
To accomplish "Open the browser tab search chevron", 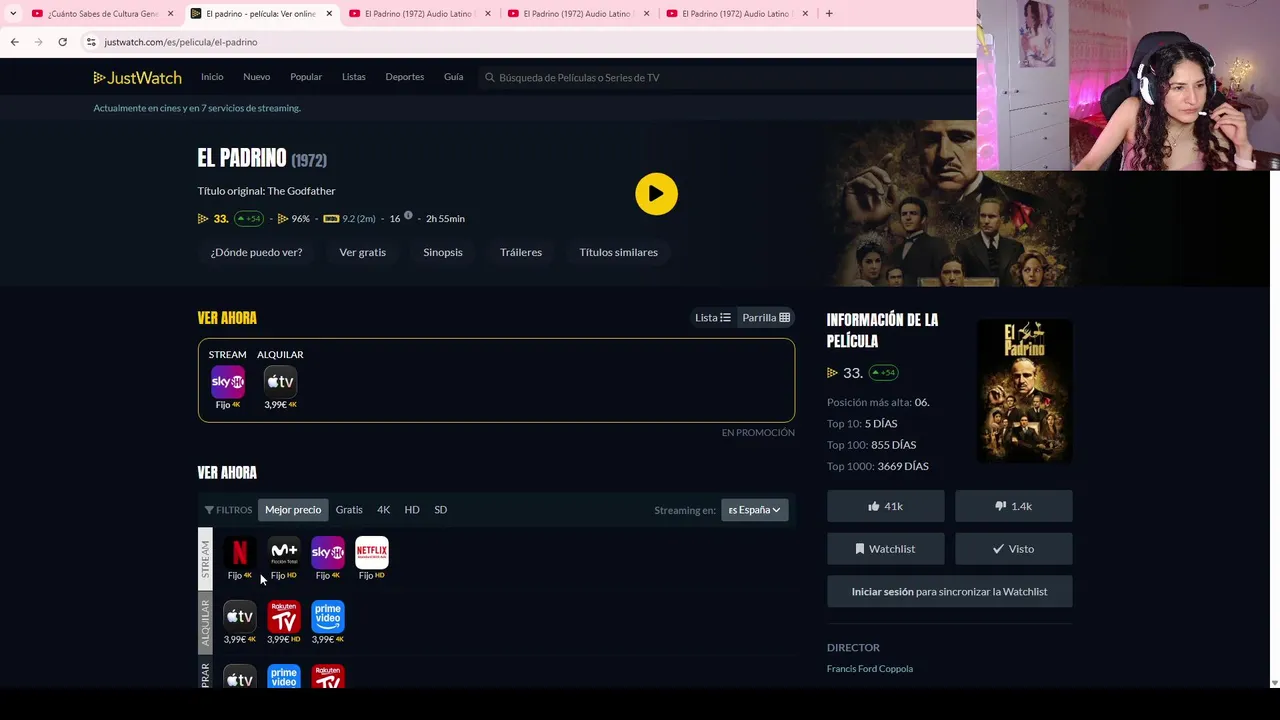I will 13,14.
